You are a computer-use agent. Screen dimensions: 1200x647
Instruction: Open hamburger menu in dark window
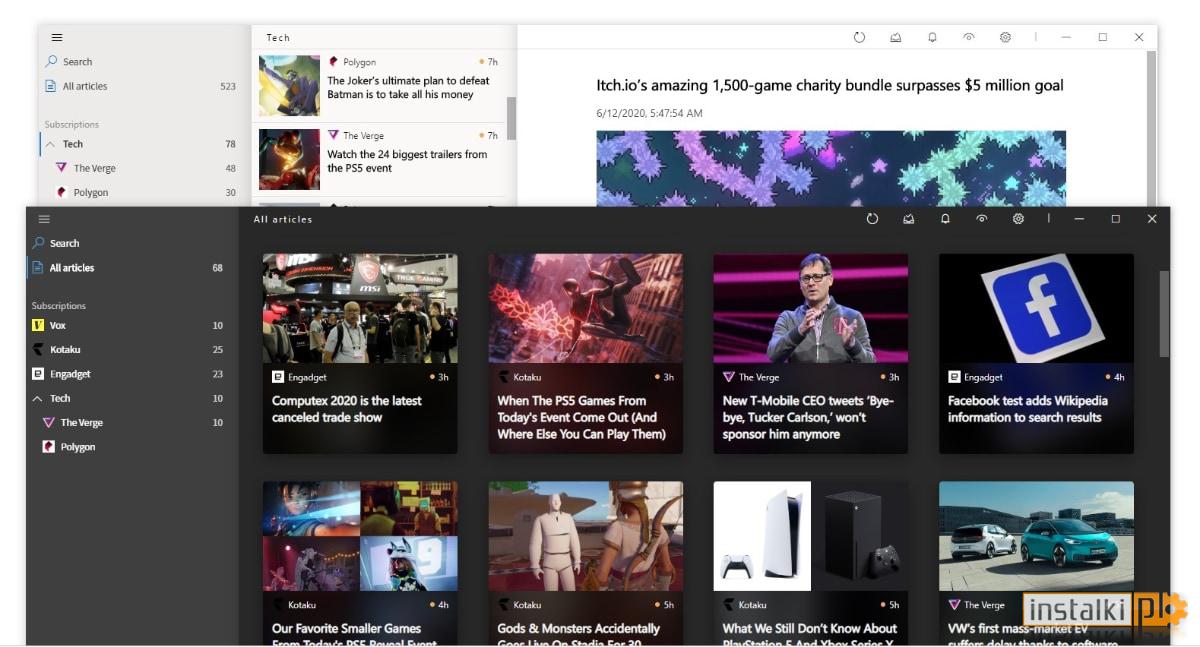pyautogui.click(x=44, y=219)
